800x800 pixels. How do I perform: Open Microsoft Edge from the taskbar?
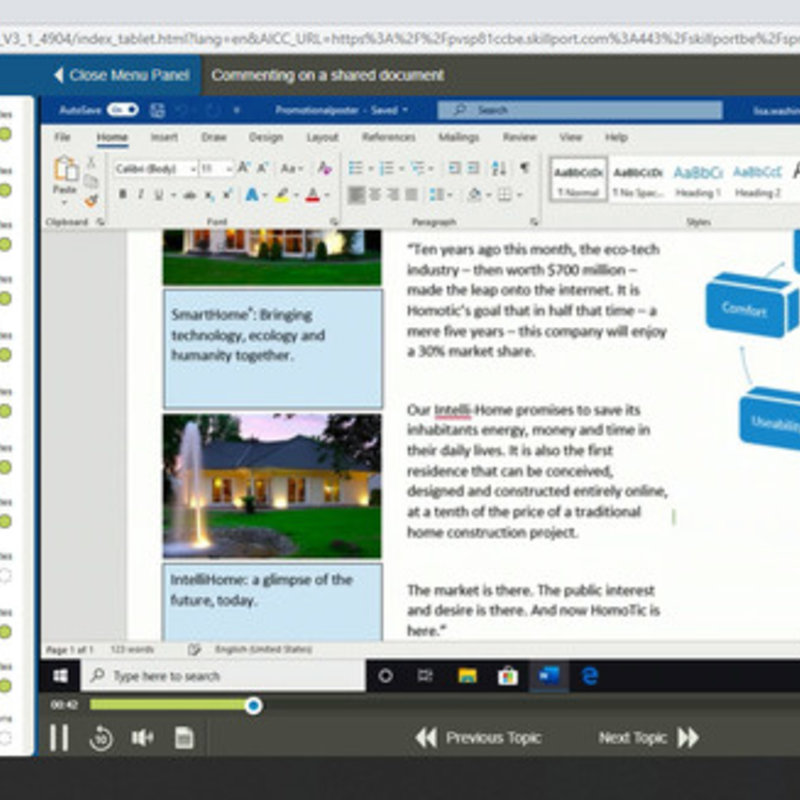pyautogui.click(x=590, y=676)
